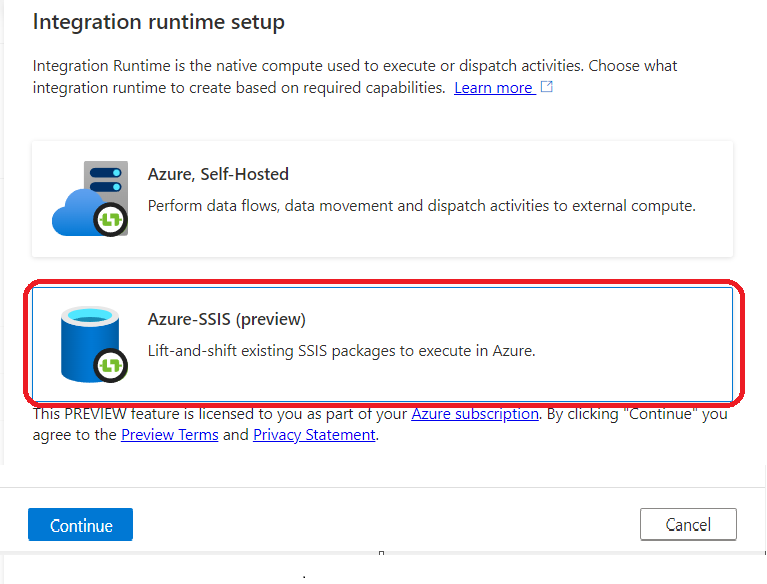Click the Lift-and-shift SSIS packages description

click(341, 351)
